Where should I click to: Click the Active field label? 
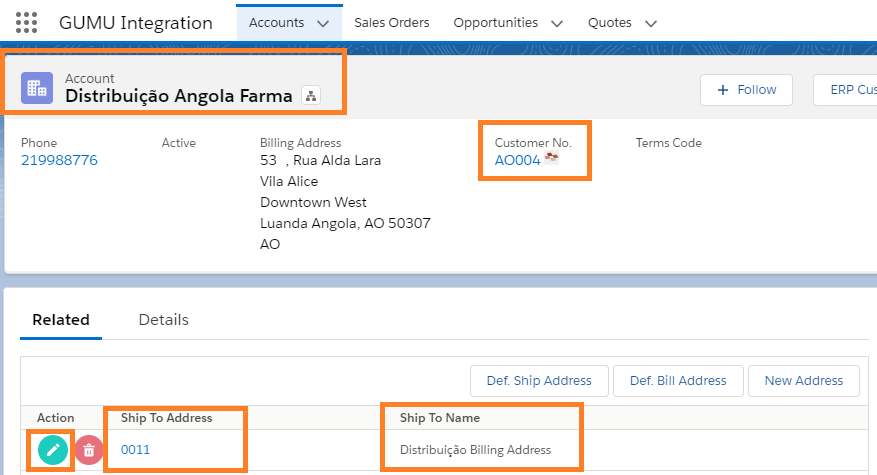pyautogui.click(x=178, y=143)
